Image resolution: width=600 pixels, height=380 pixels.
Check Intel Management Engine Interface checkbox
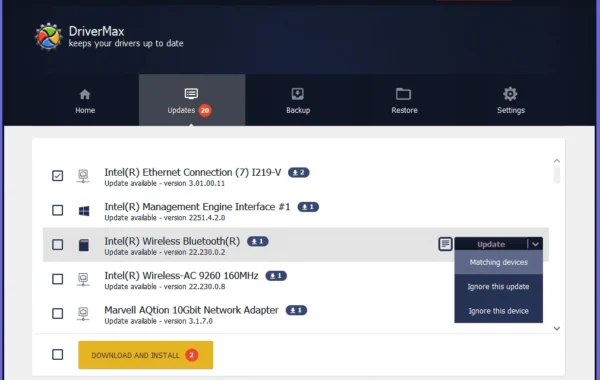click(57, 210)
